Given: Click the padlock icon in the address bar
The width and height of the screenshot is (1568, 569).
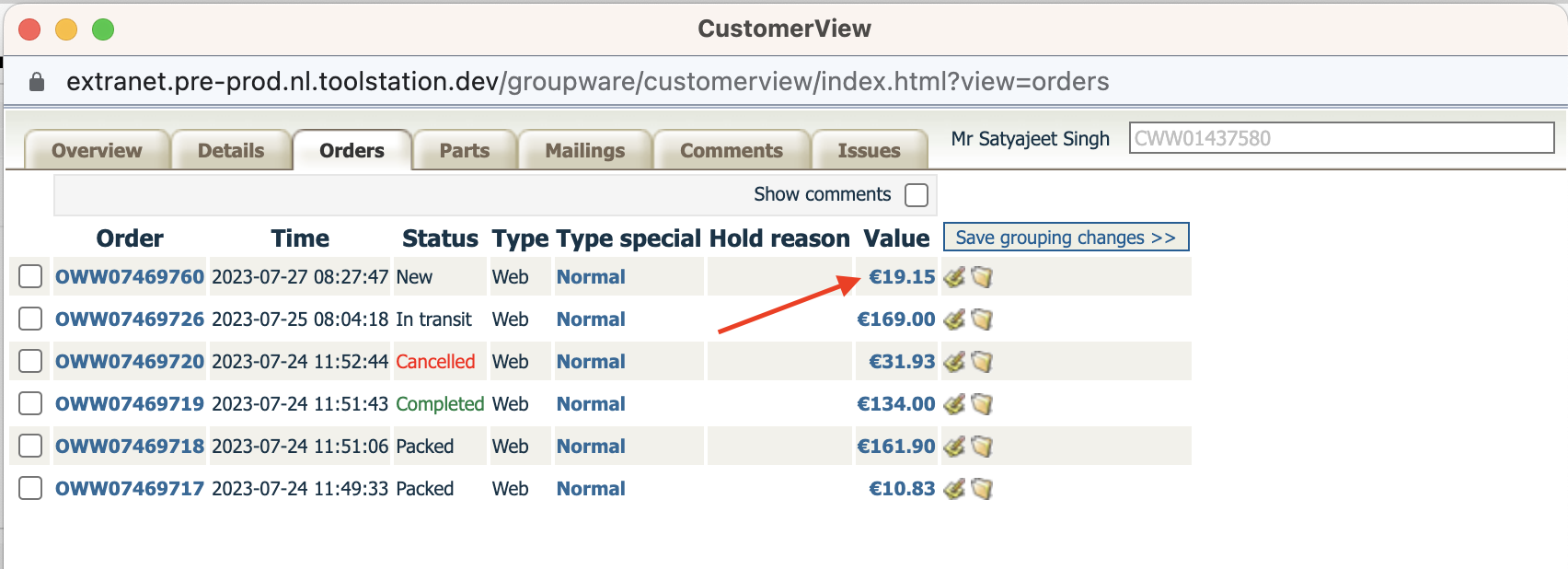Looking at the screenshot, I should click(x=37, y=82).
